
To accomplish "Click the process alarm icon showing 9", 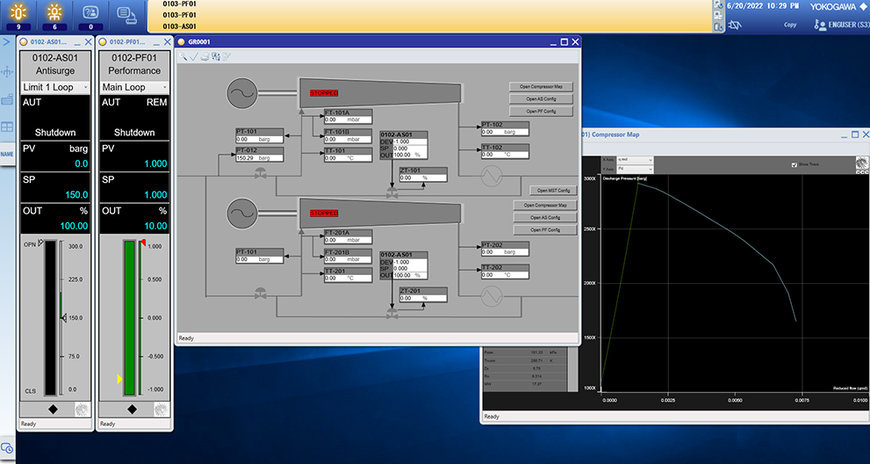I will click(20, 12).
